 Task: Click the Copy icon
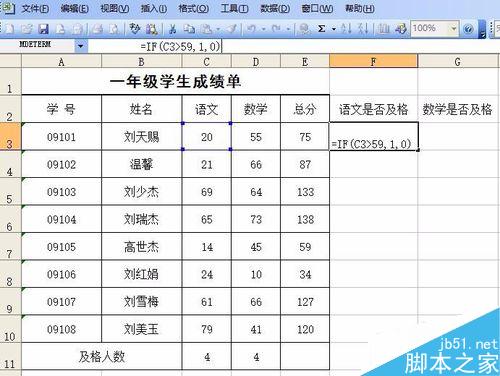point(190,29)
